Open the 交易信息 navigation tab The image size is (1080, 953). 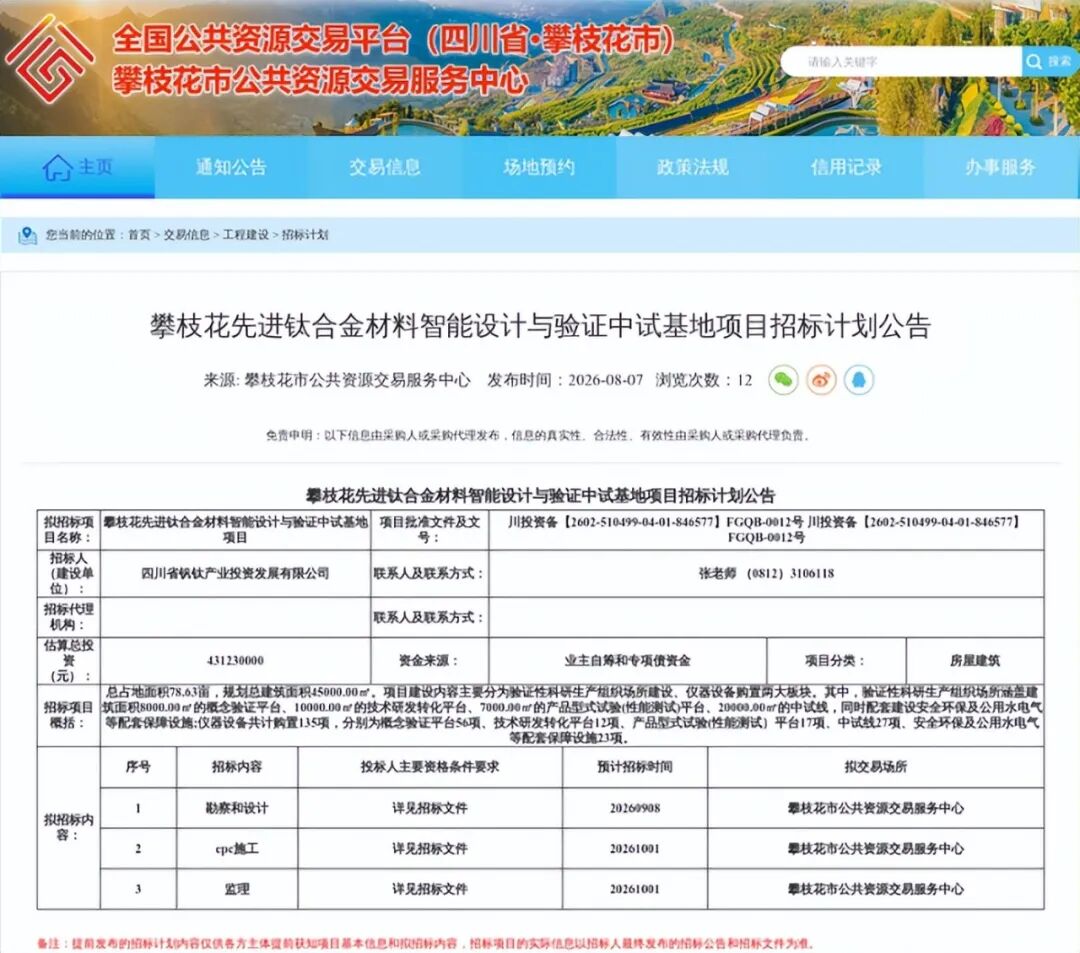pyautogui.click(x=385, y=167)
